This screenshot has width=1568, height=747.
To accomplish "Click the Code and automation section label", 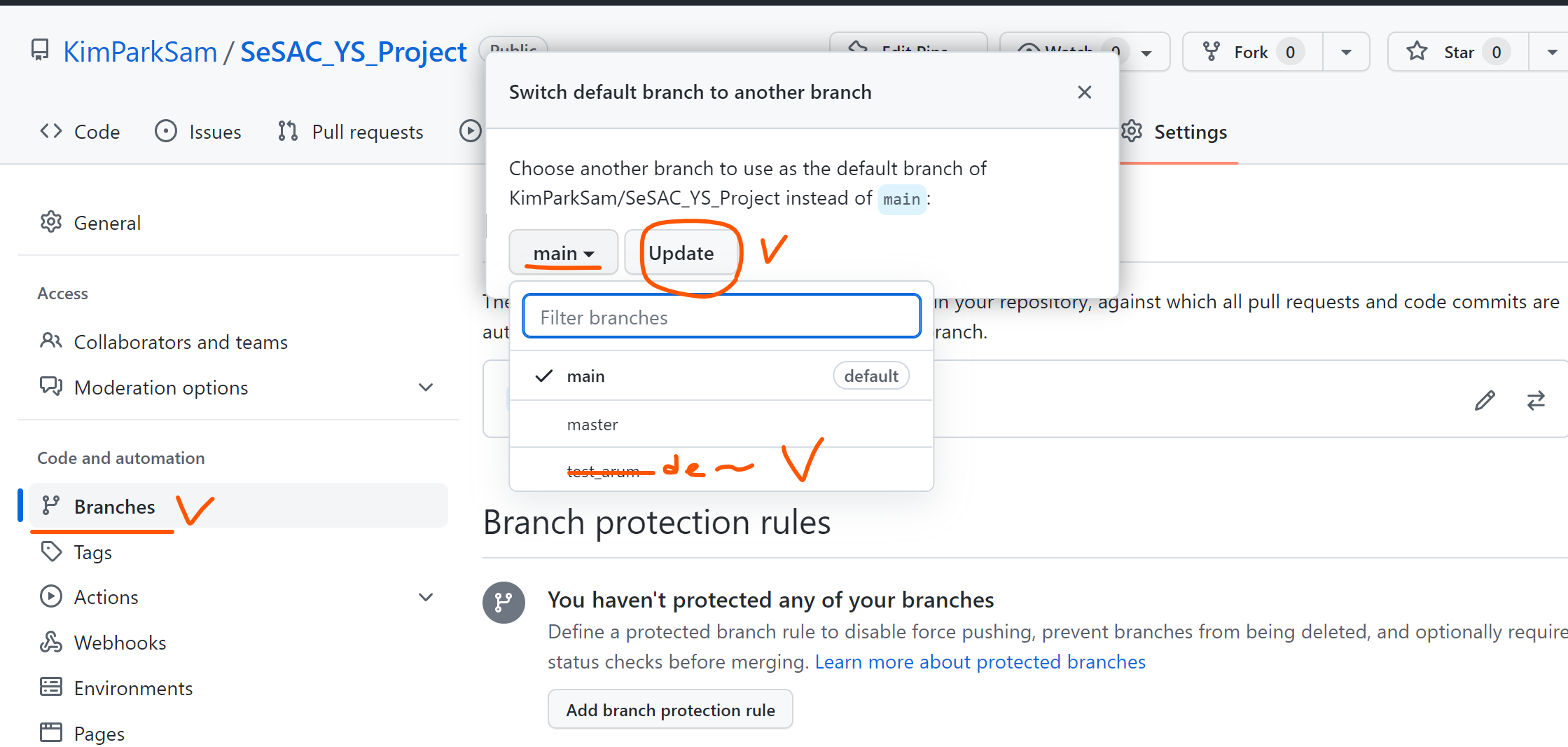I will [121, 458].
